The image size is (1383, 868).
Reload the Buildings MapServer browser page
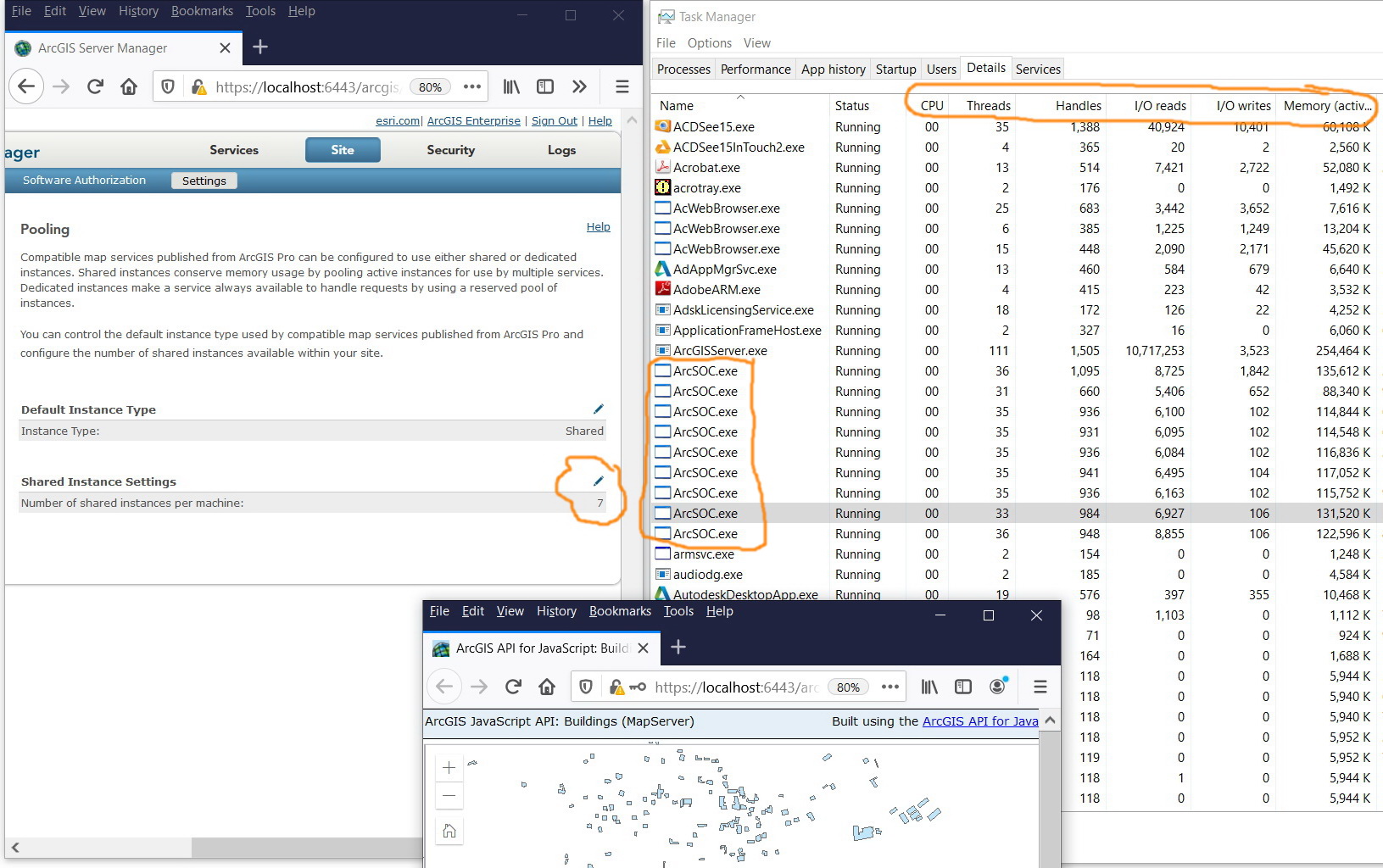[x=513, y=687]
